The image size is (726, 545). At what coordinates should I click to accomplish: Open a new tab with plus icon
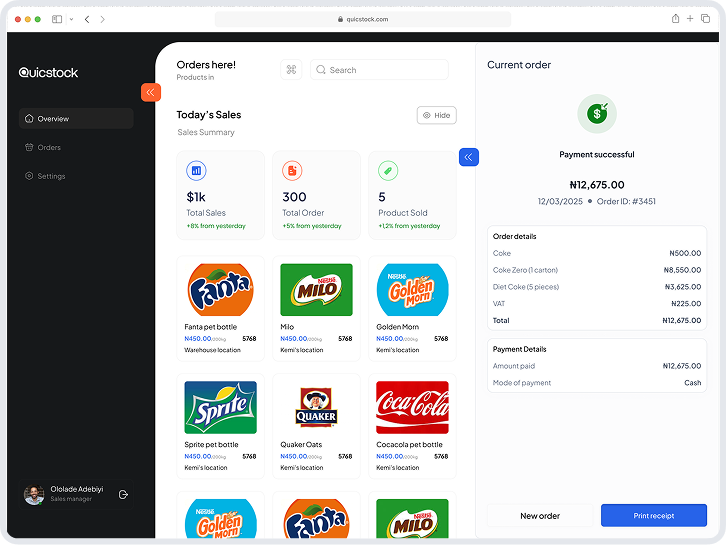pyautogui.click(x=690, y=19)
